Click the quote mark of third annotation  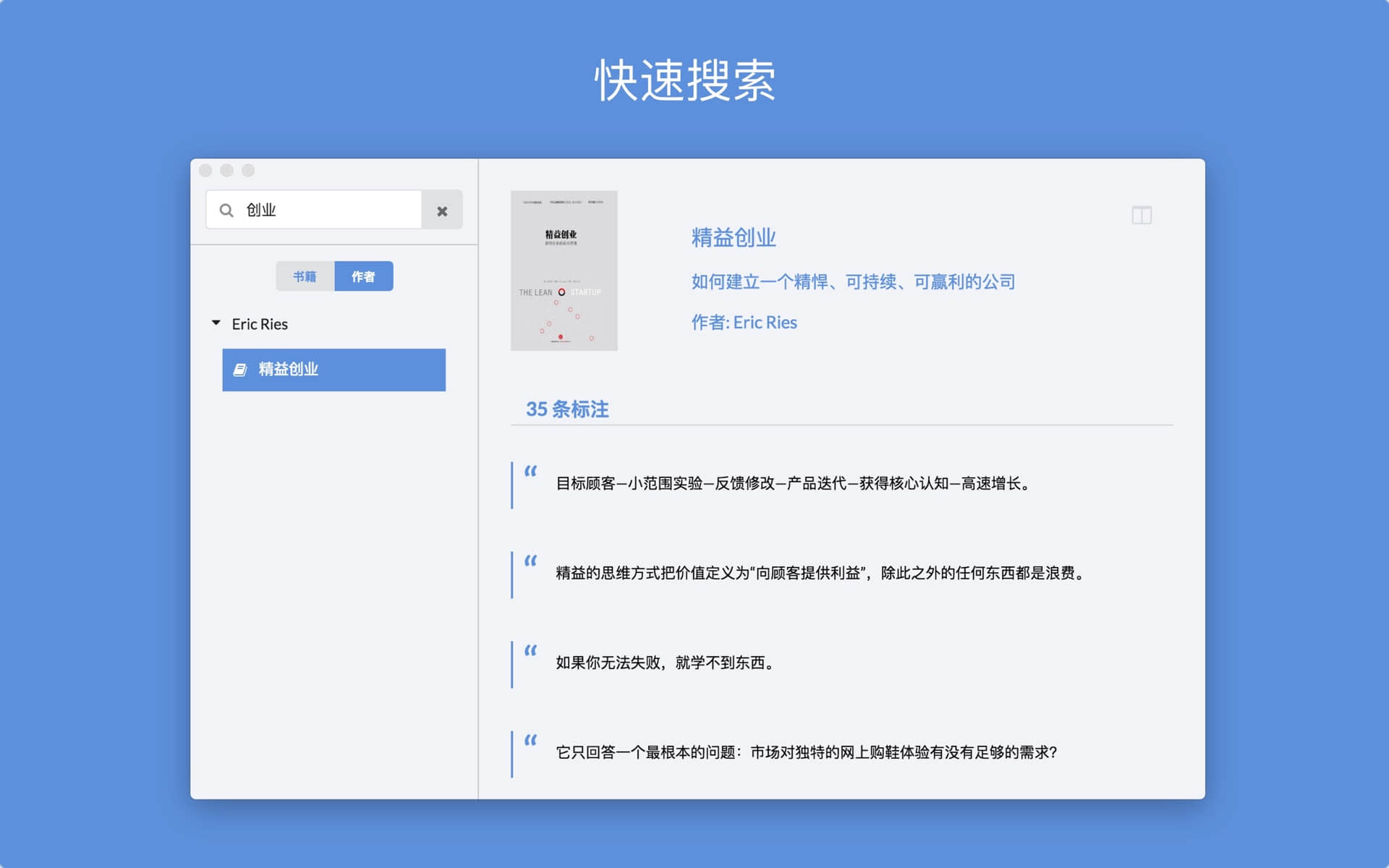[531, 651]
